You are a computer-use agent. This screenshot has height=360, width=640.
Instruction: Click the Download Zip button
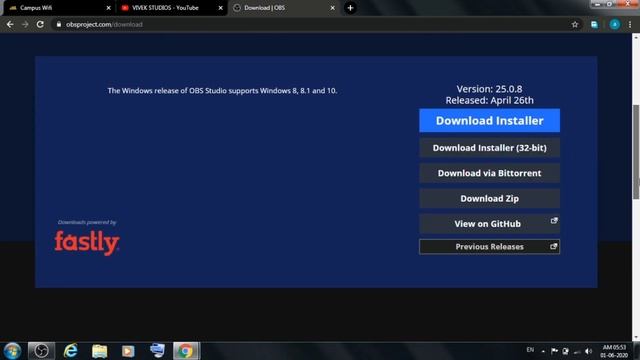[489, 198]
